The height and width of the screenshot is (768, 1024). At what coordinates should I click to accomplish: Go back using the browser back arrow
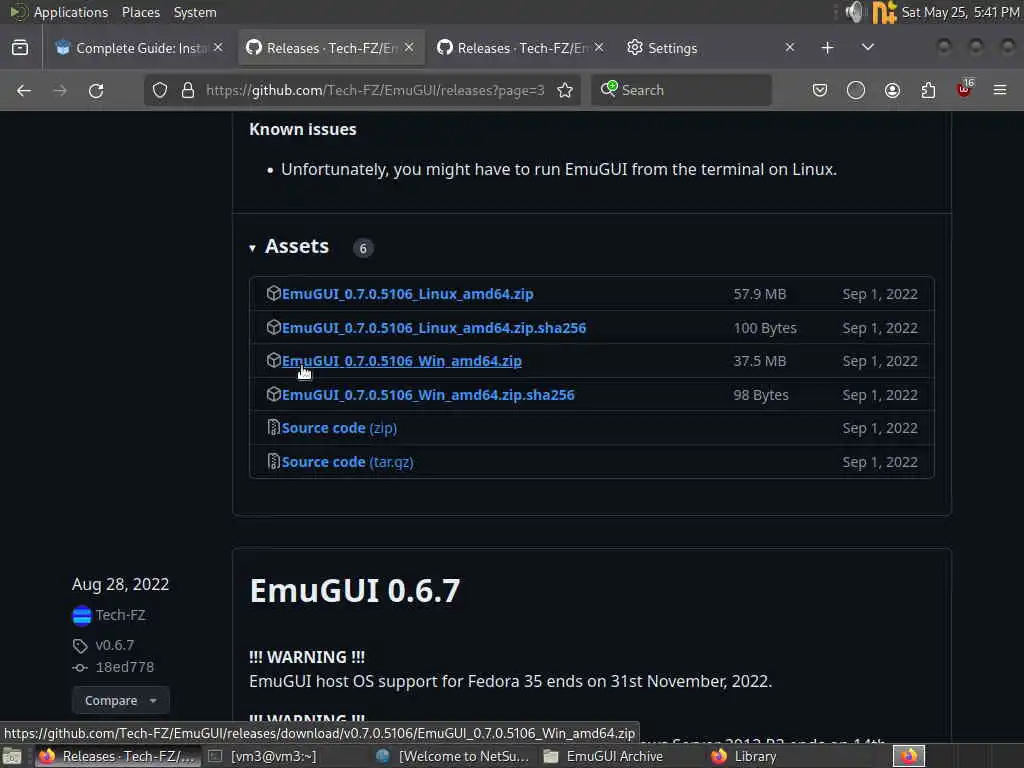(24, 90)
